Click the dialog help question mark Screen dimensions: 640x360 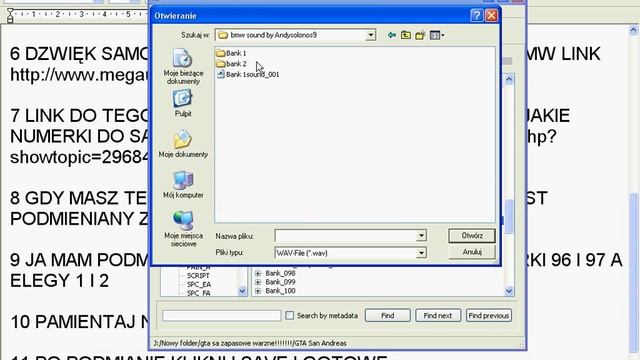pyautogui.click(x=476, y=16)
